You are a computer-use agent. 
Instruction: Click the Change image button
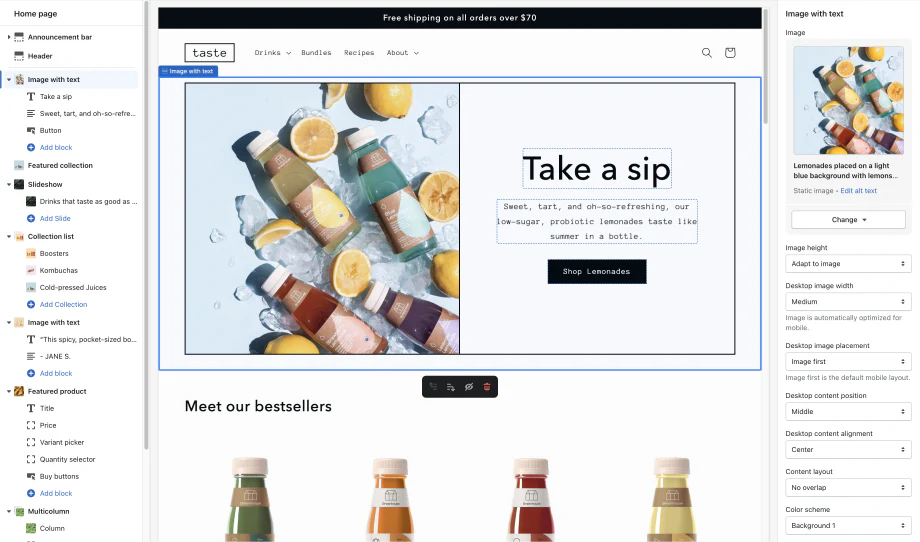click(x=848, y=220)
